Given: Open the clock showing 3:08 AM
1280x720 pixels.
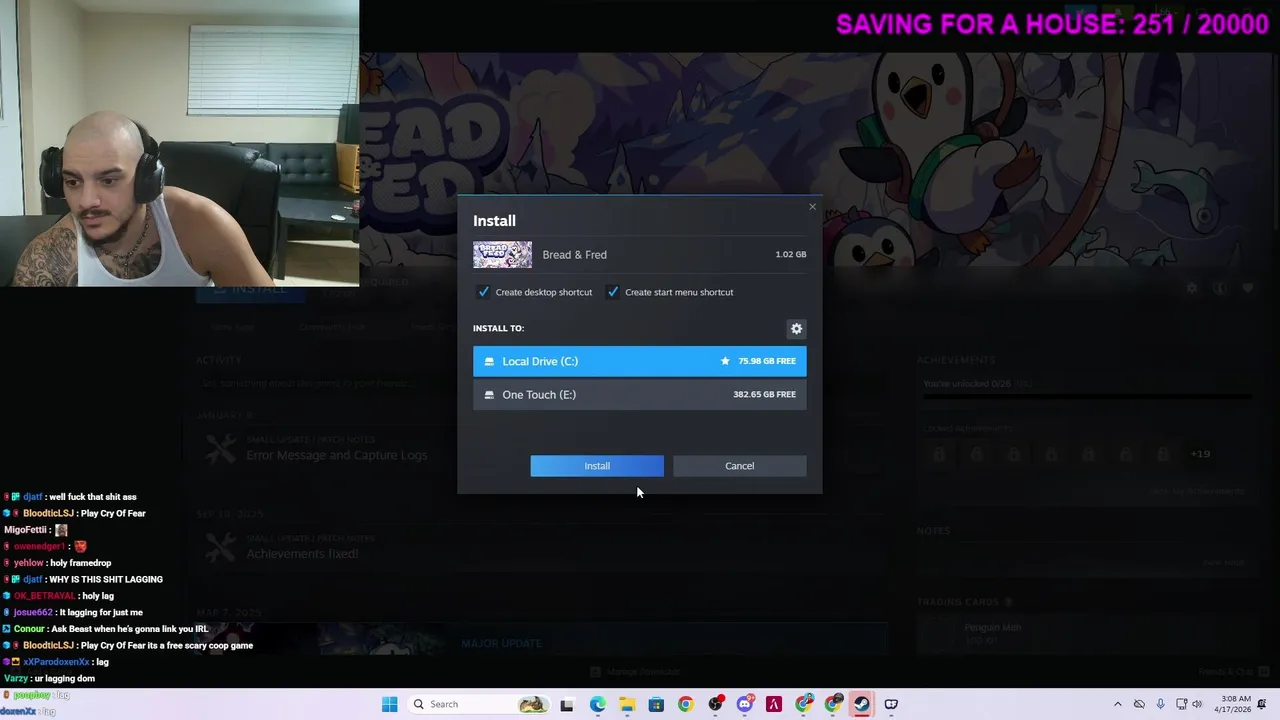Looking at the screenshot, I should point(1235,704).
